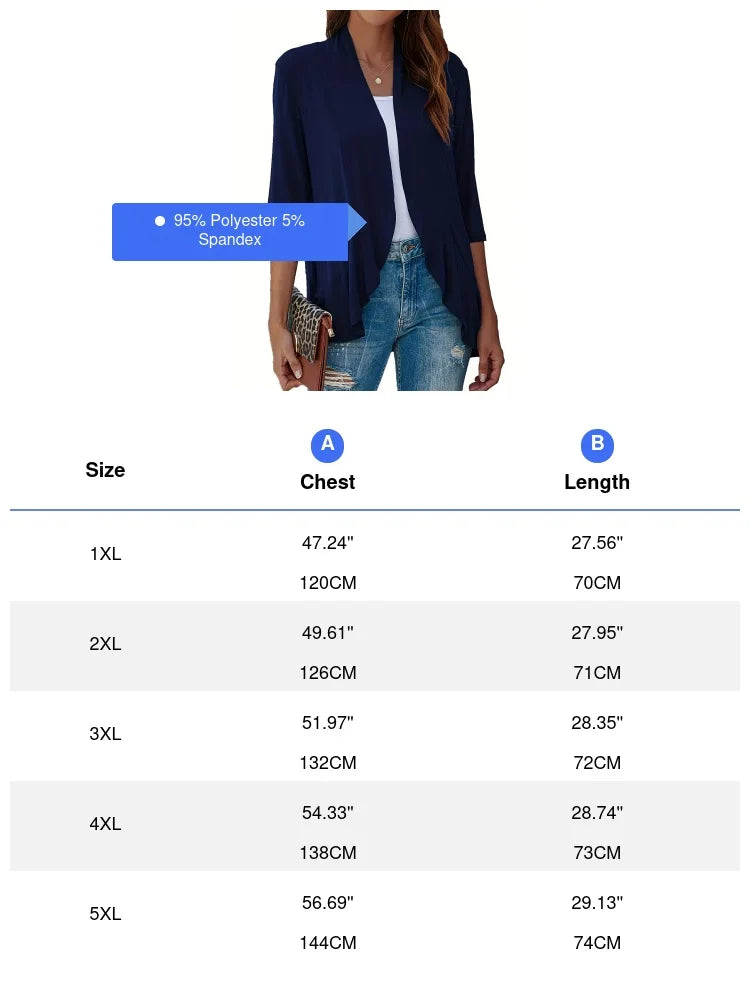The image size is (750, 1000).
Task: Click the Size column header
Action: 105,470
